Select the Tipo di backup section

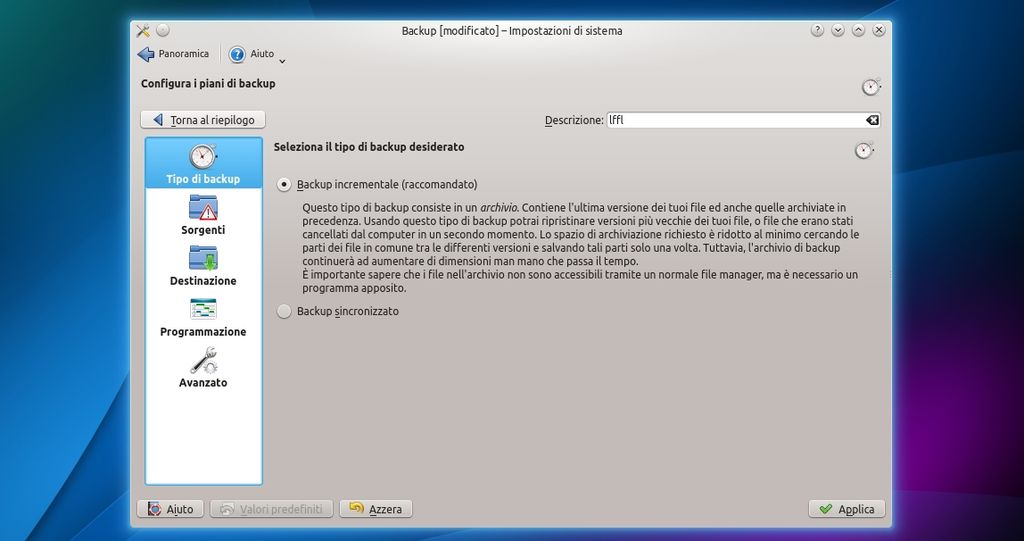203,163
